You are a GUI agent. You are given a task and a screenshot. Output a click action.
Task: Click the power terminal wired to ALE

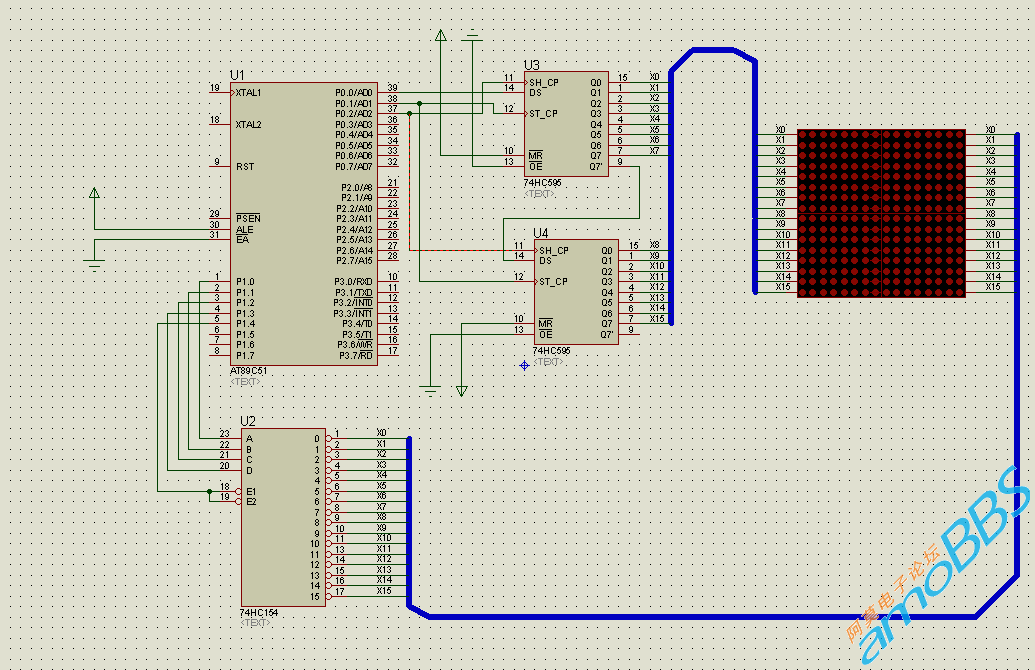pyautogui.click(x=94, y=193)
